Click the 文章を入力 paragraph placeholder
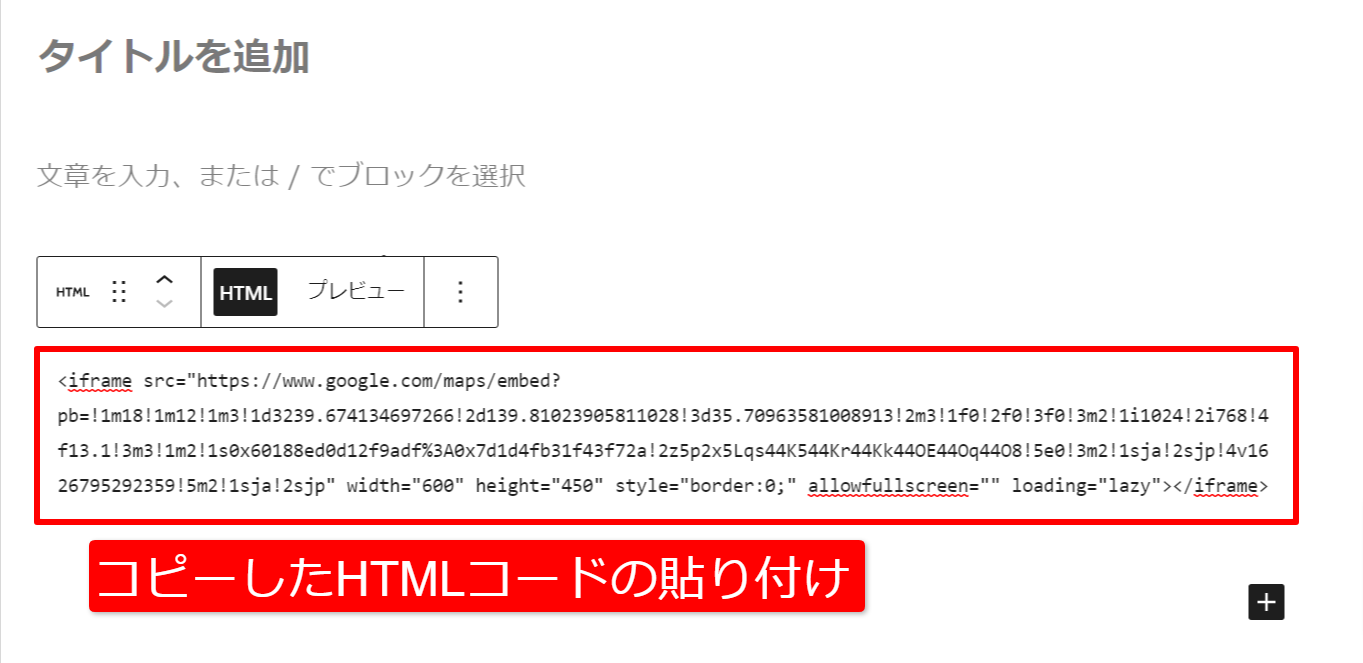The height and width of the screenshot is (663, 1363). coord(281,176)
